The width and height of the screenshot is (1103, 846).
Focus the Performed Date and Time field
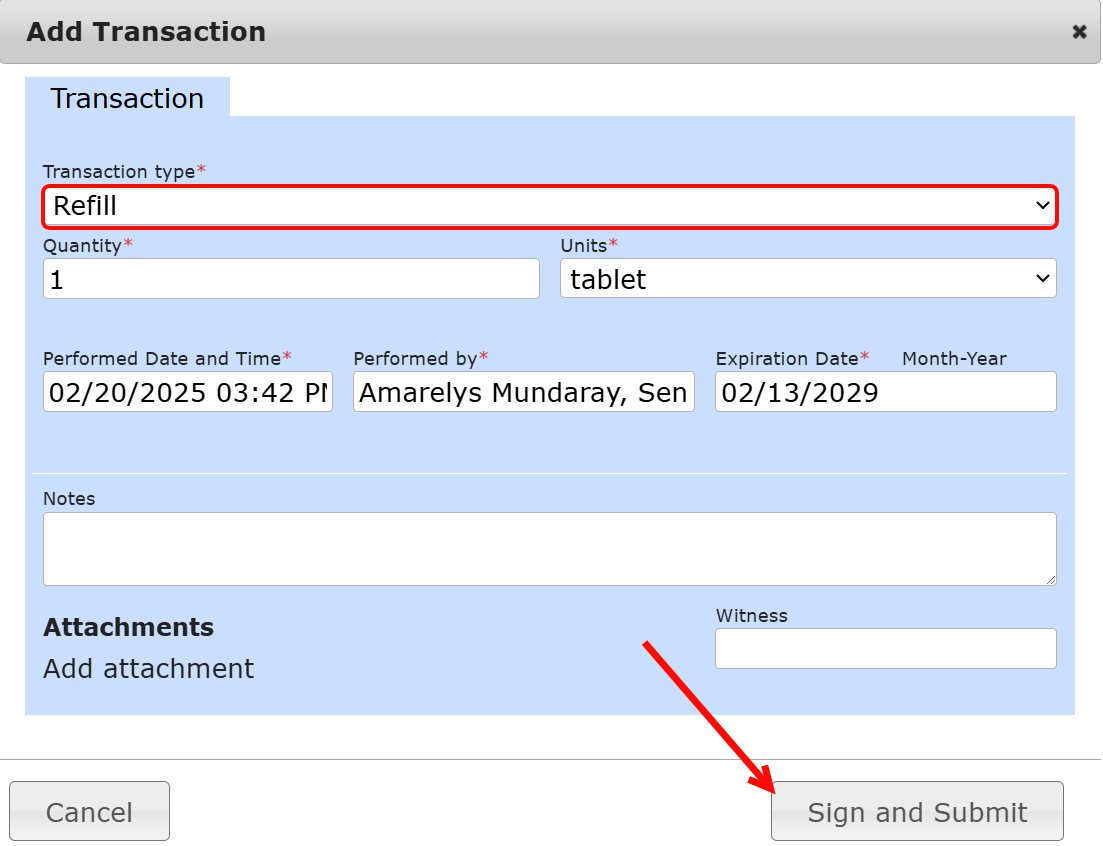tap(188, 392)
